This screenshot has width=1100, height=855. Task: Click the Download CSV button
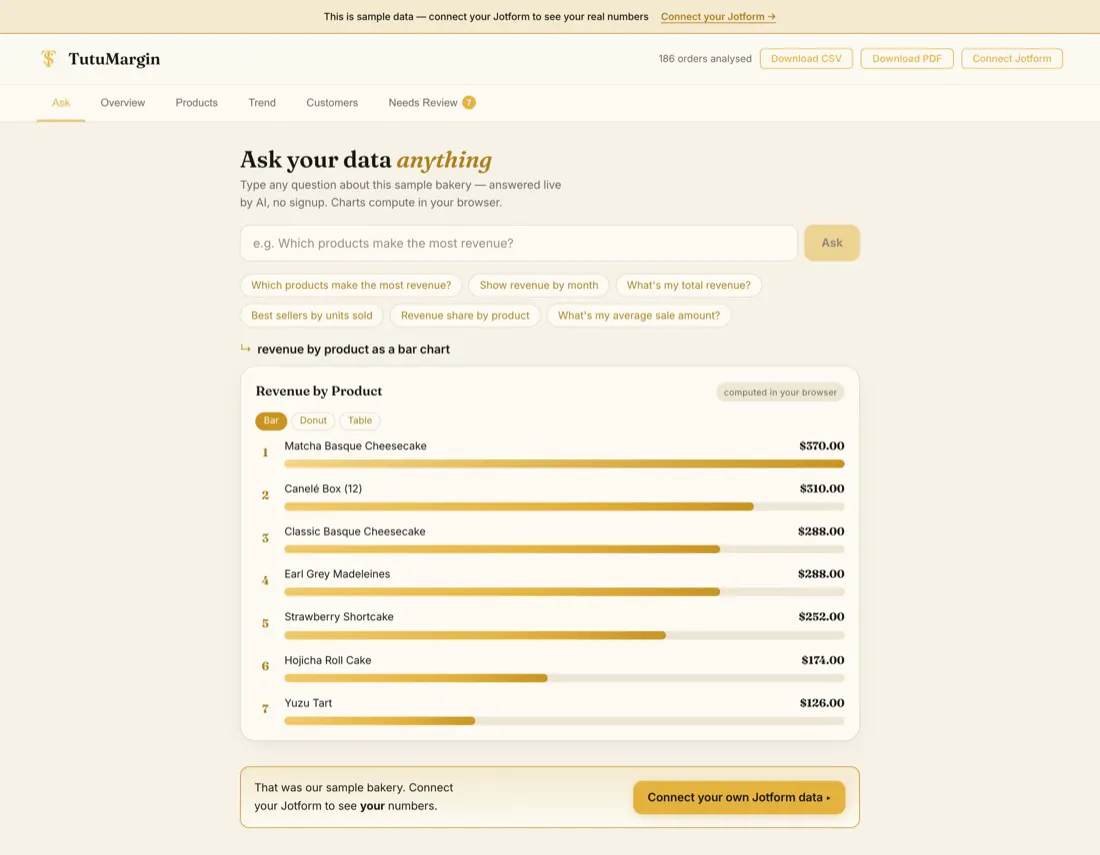point(806,59)
